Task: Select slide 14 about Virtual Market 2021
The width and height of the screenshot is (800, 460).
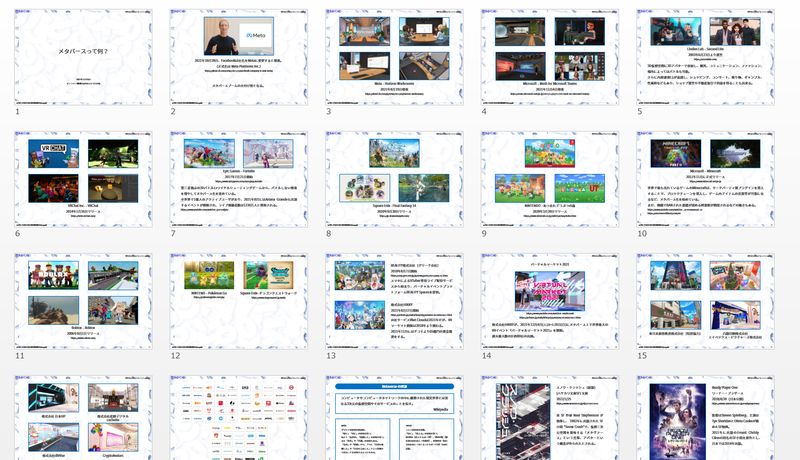Action: 550,301
